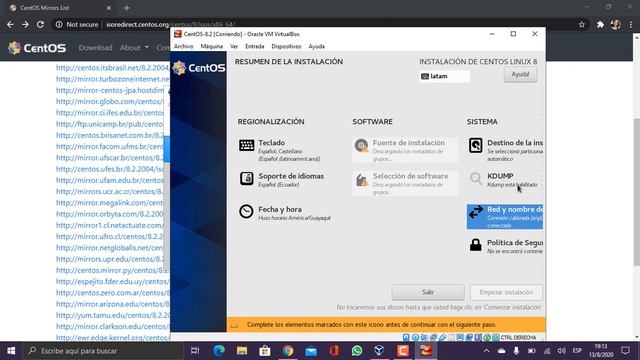640x360 pixels.
Task: Open Red y nombre network settings
Action: pyautogui.click(x=504, y=217)
